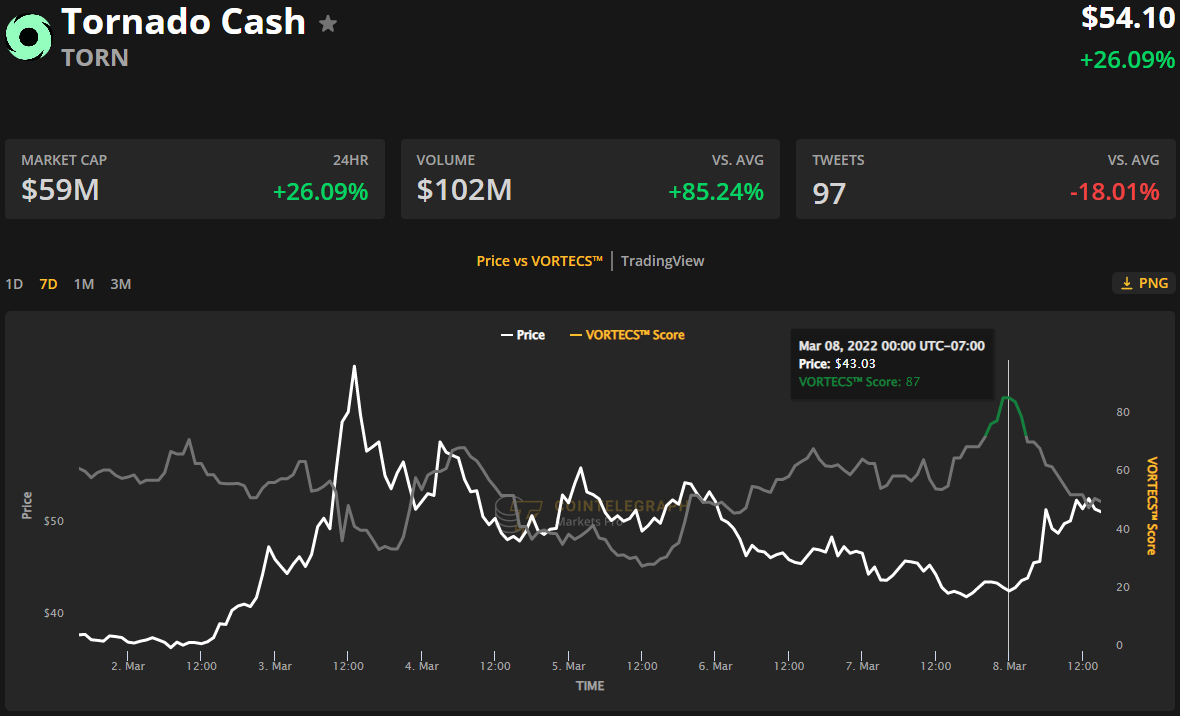The height and width of the screenshot is (716, 1180).
Task: Toggle the Price series in legend
Action: click(x=523, y=335)
